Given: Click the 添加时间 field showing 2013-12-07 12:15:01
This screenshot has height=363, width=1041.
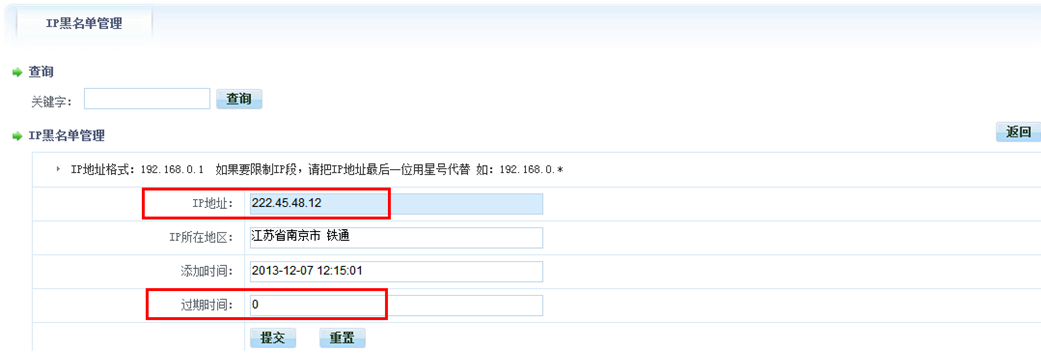Looking at the screenshot, I should click(396, 271).
